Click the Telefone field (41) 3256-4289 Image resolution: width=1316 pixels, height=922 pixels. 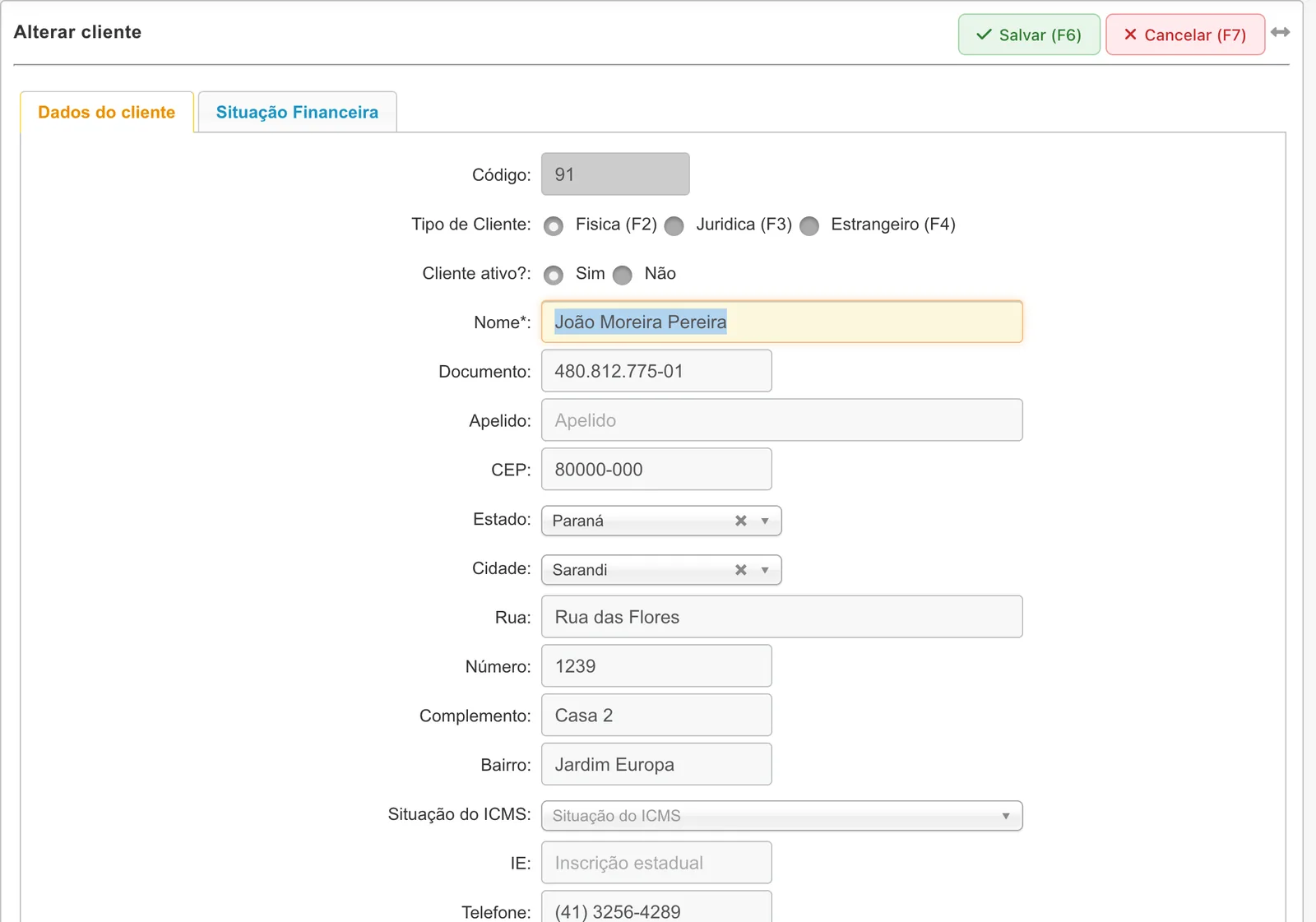point(656,907)
